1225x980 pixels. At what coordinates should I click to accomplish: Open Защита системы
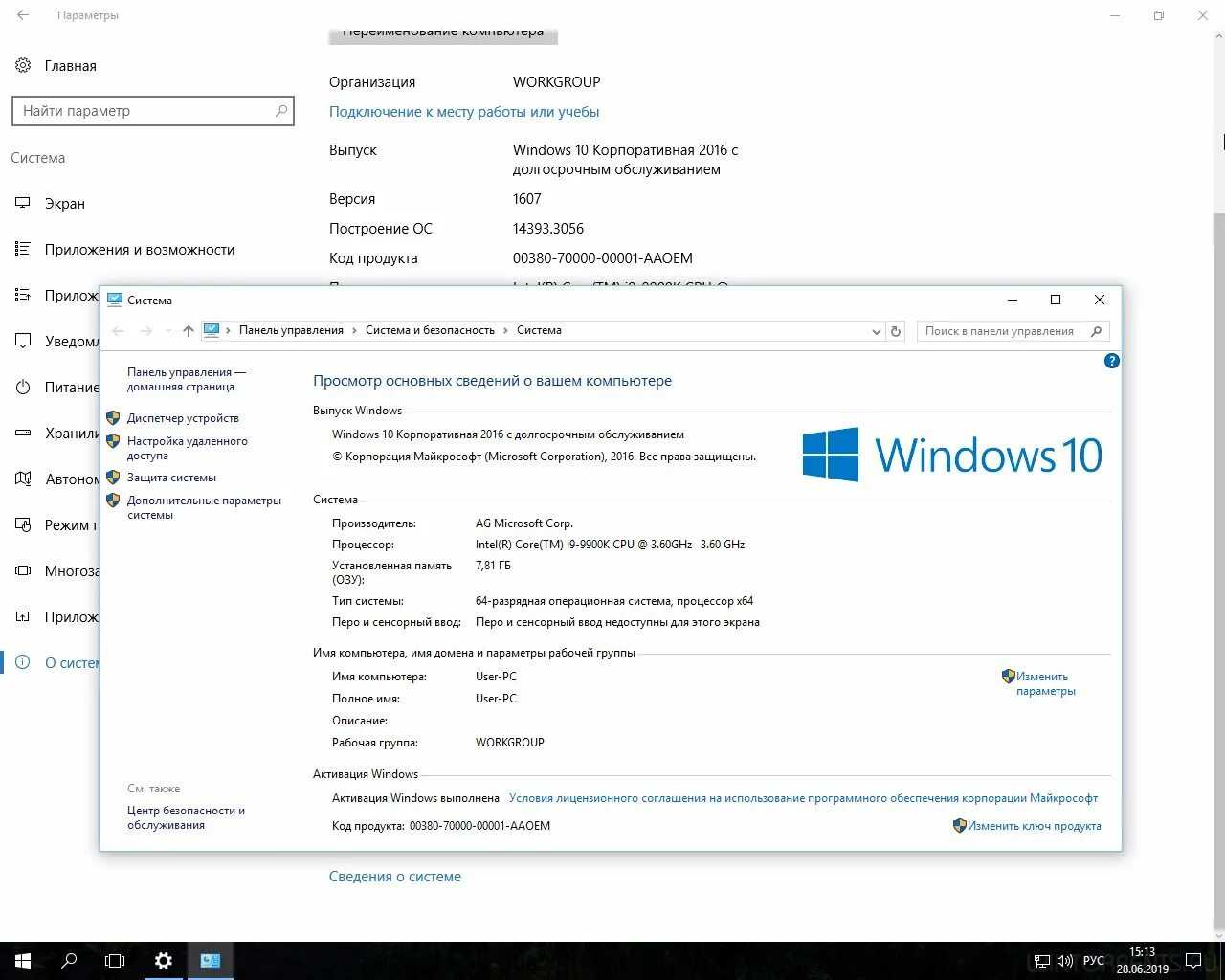[x=171, y=478]
